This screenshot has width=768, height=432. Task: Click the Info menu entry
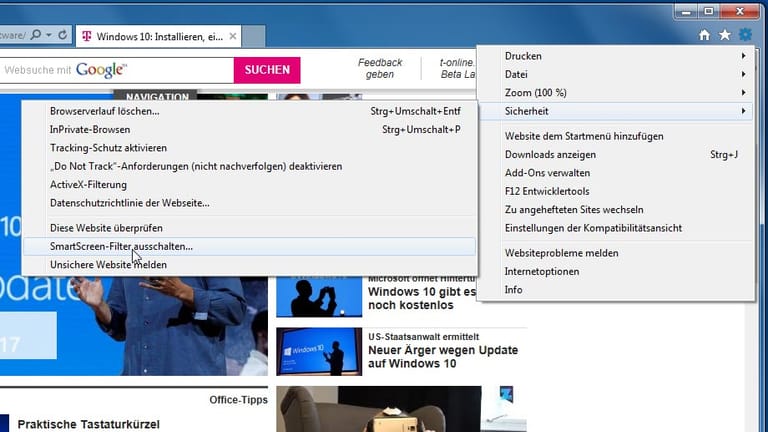(617, 290)
